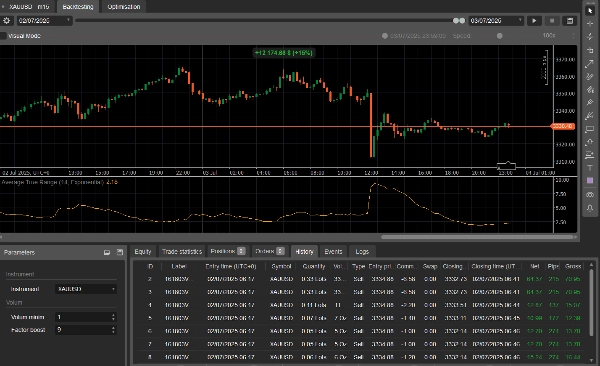Sort by the Quantity column header

pyautogui.click(x=314, y=266)
